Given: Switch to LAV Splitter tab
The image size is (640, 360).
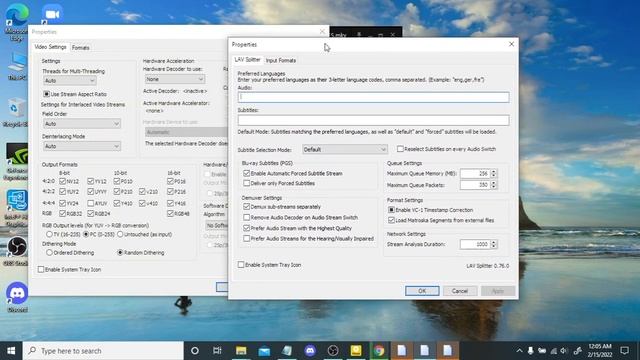Looking at the screenshot, I should click(x=247, y=60).
